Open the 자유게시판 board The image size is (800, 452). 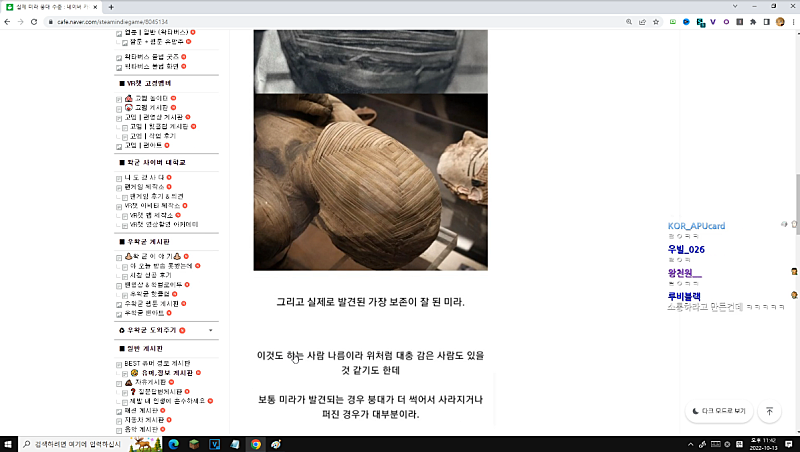coord(151,382)
